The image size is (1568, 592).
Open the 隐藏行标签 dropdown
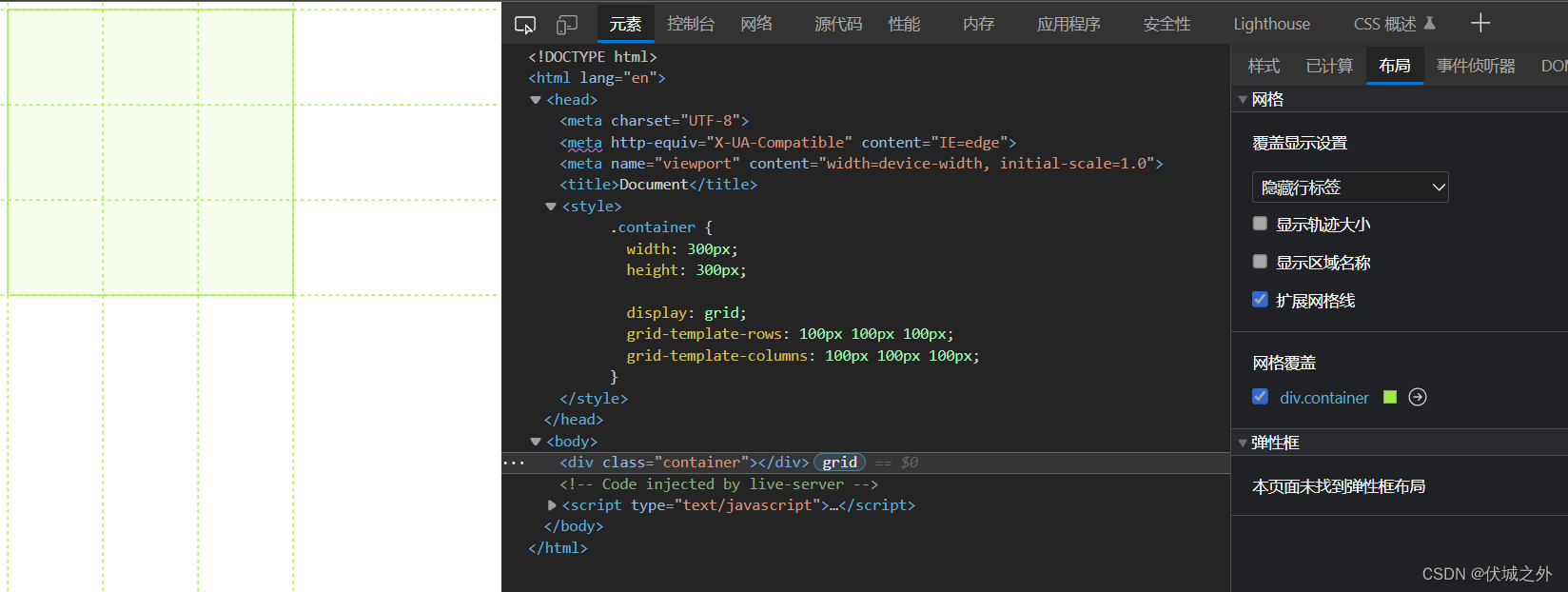(1350, 187)
